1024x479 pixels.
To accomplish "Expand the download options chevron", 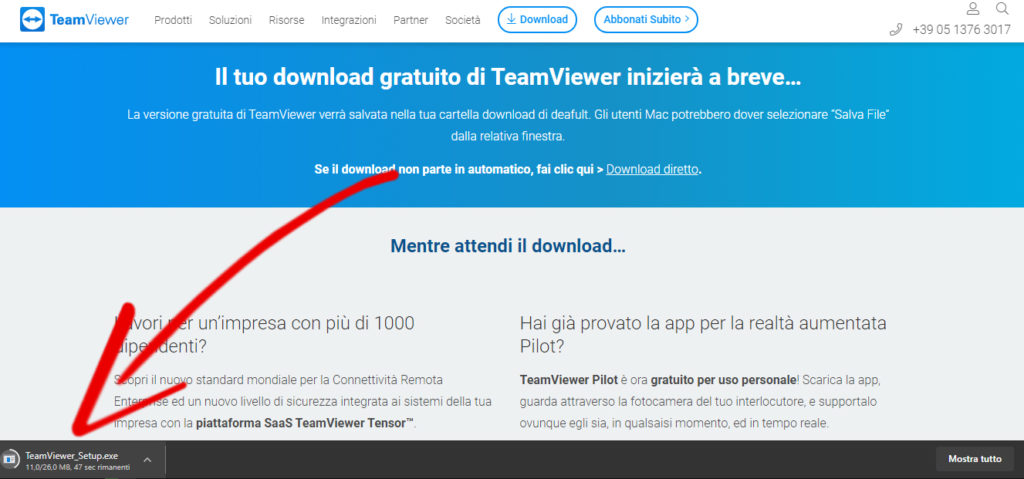I will [147, 460].
